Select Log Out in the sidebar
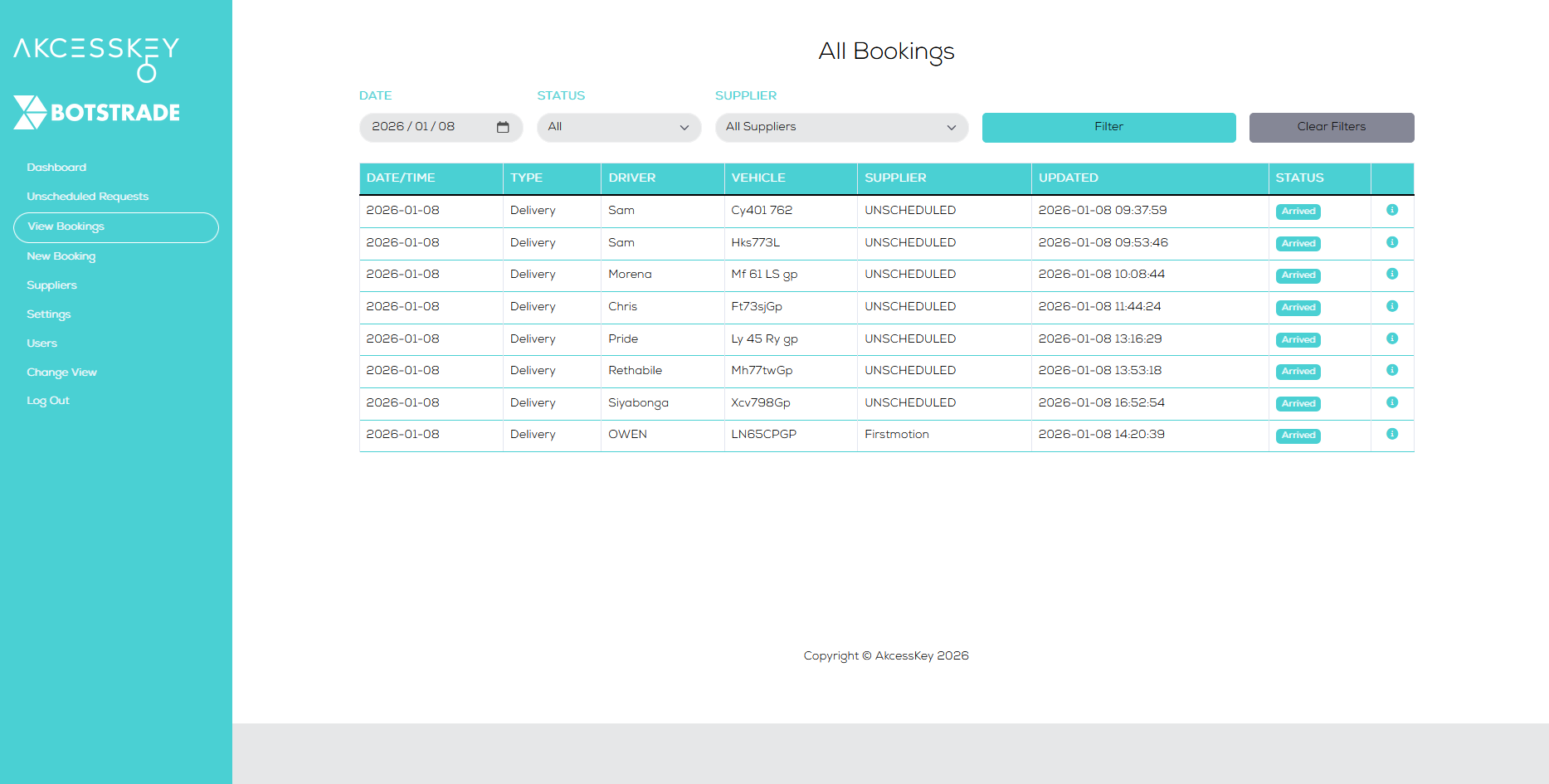This screenshot has height=784, width=1549. (x=47, y=401)
